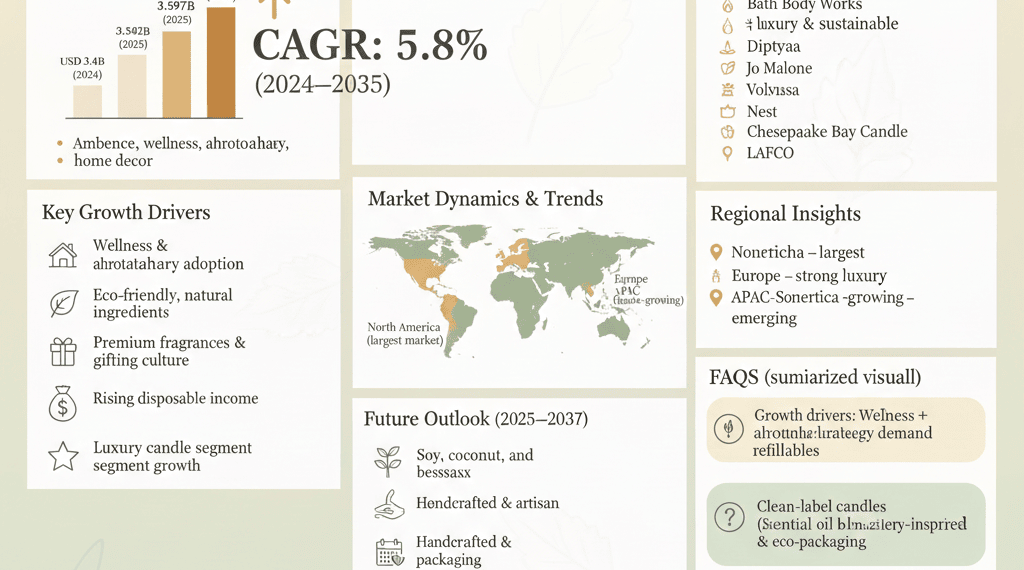Open the Growth drivers FAQ card

pos(846,430)
